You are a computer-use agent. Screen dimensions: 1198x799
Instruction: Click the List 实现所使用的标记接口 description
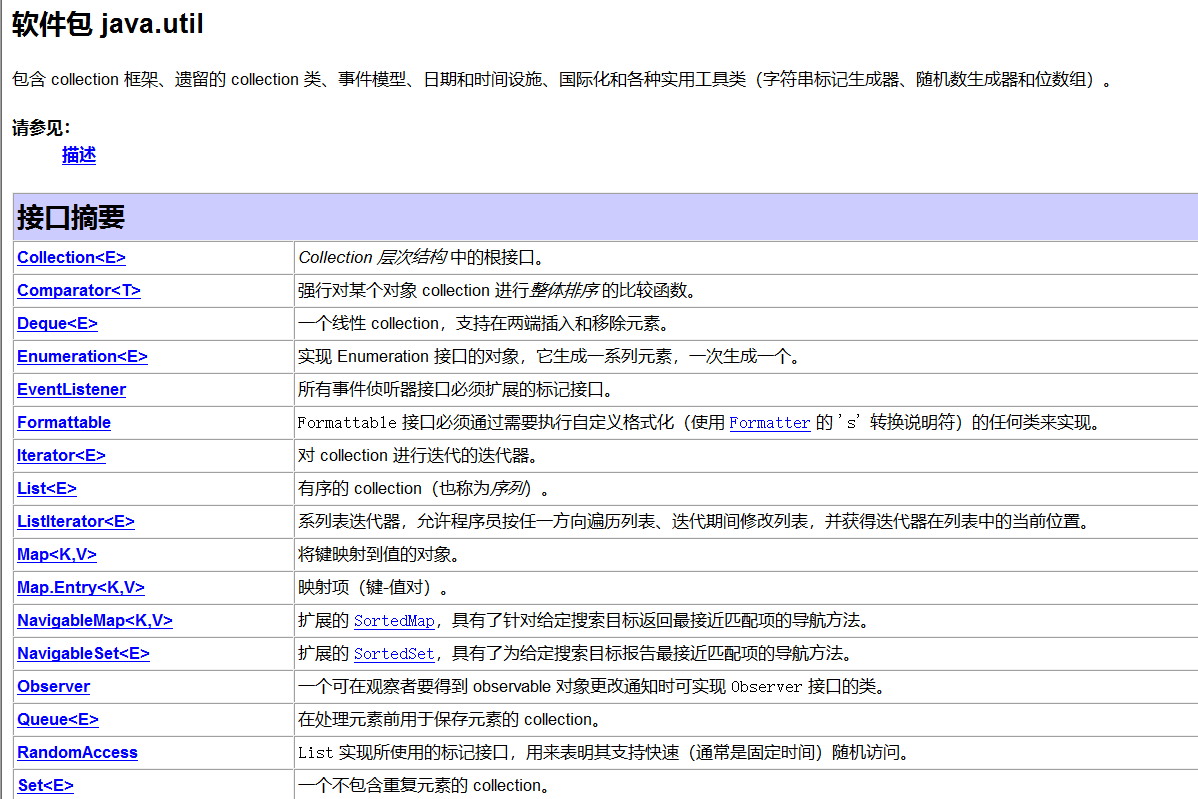[x=604, y=752]
